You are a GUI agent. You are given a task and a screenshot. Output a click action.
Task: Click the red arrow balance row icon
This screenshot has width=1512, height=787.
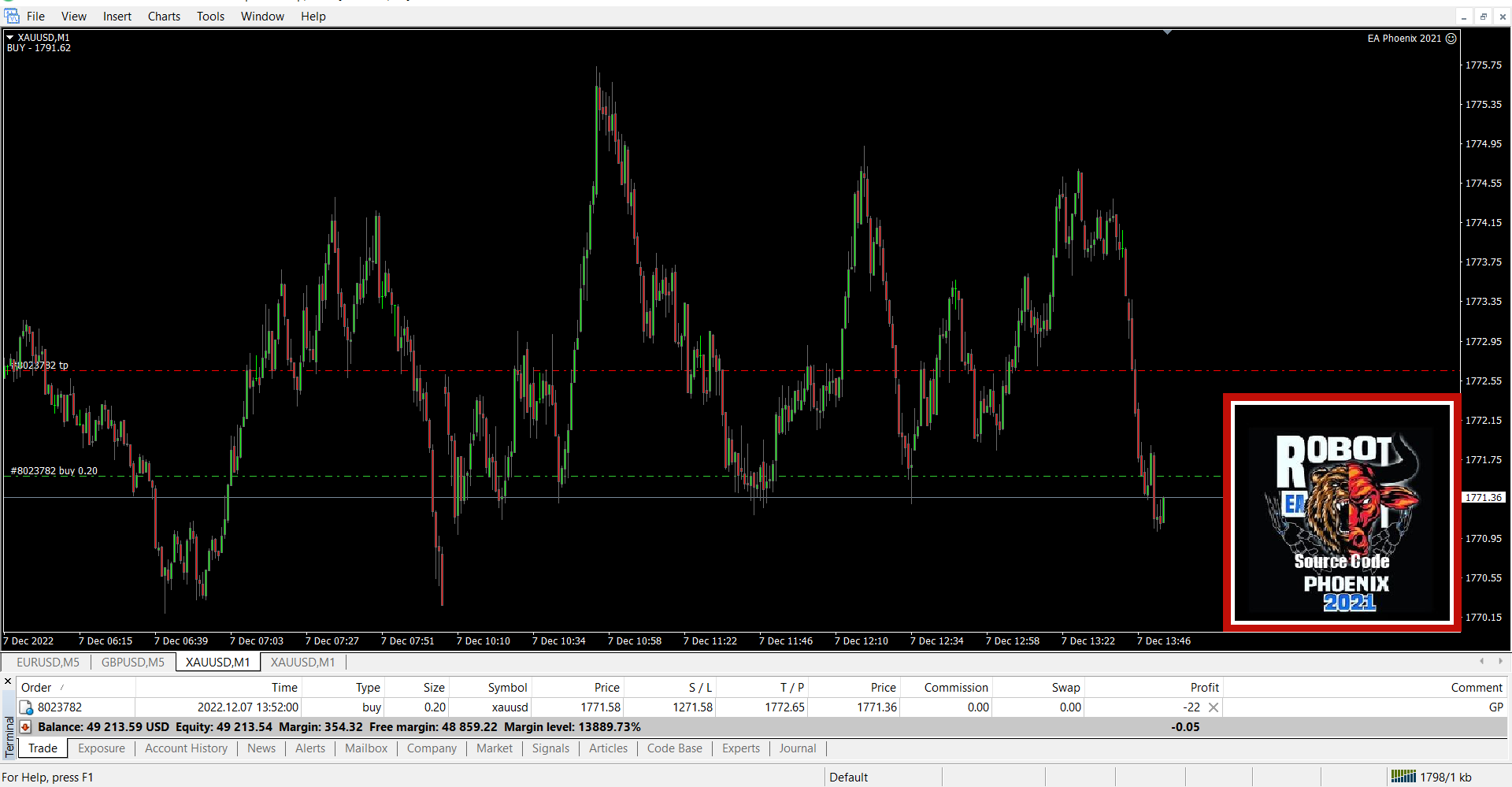pyautogui.click(x=26, y=726)
